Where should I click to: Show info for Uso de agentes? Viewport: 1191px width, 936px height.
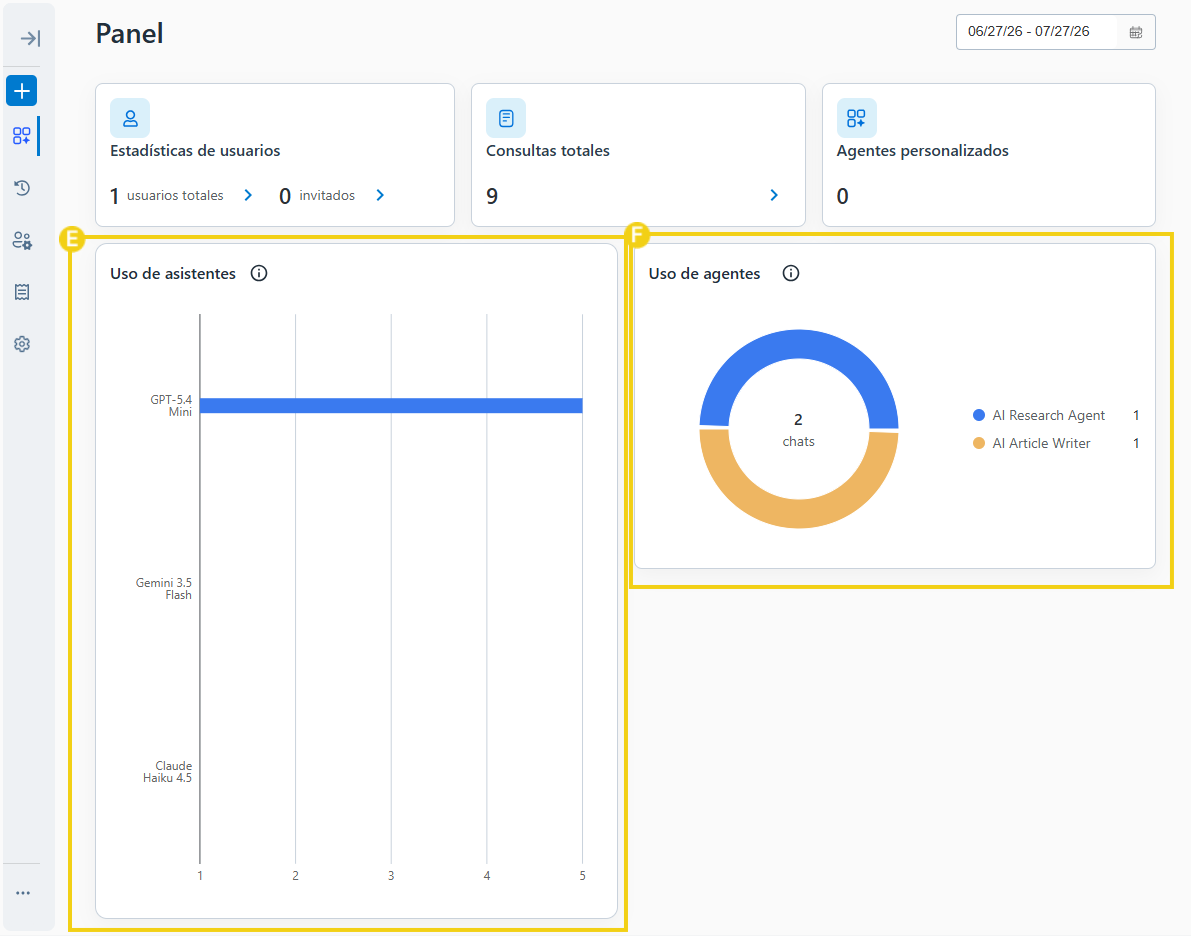coord(791,274)
